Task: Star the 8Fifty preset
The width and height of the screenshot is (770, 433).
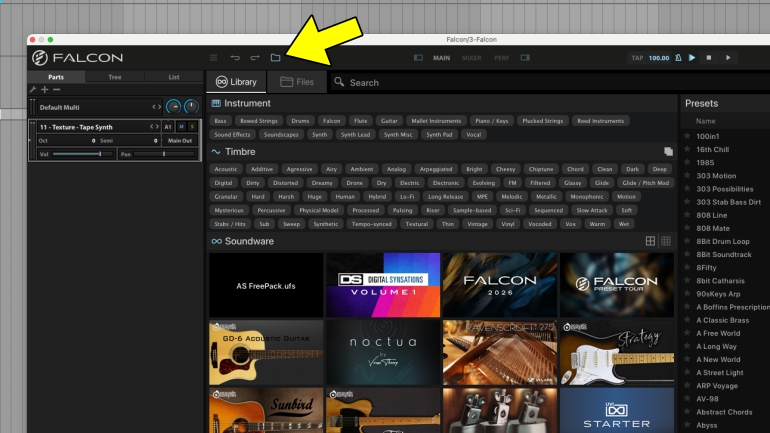Action: coord(688,268)
